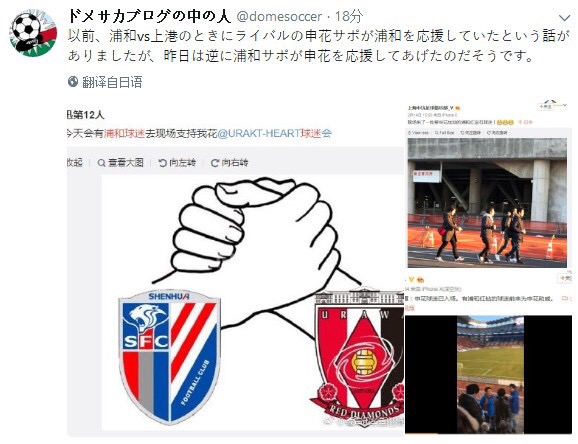Open the handshake Shenhua Urawa image

253,302
